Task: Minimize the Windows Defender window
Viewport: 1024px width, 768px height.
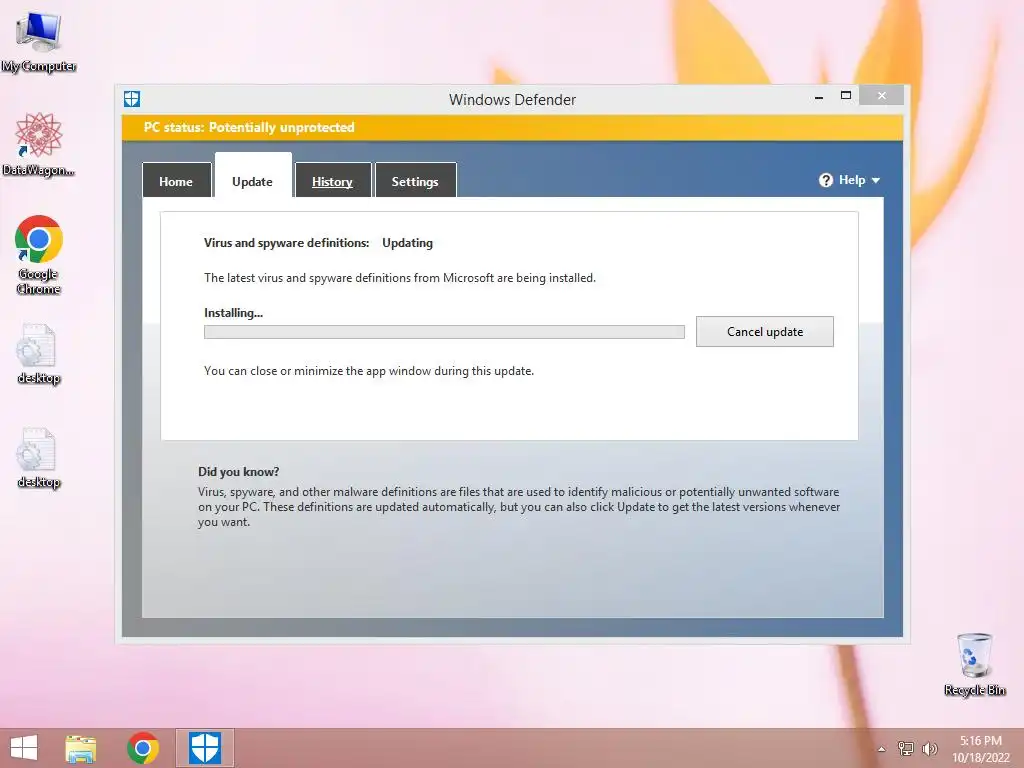Action: pos(819,97)
